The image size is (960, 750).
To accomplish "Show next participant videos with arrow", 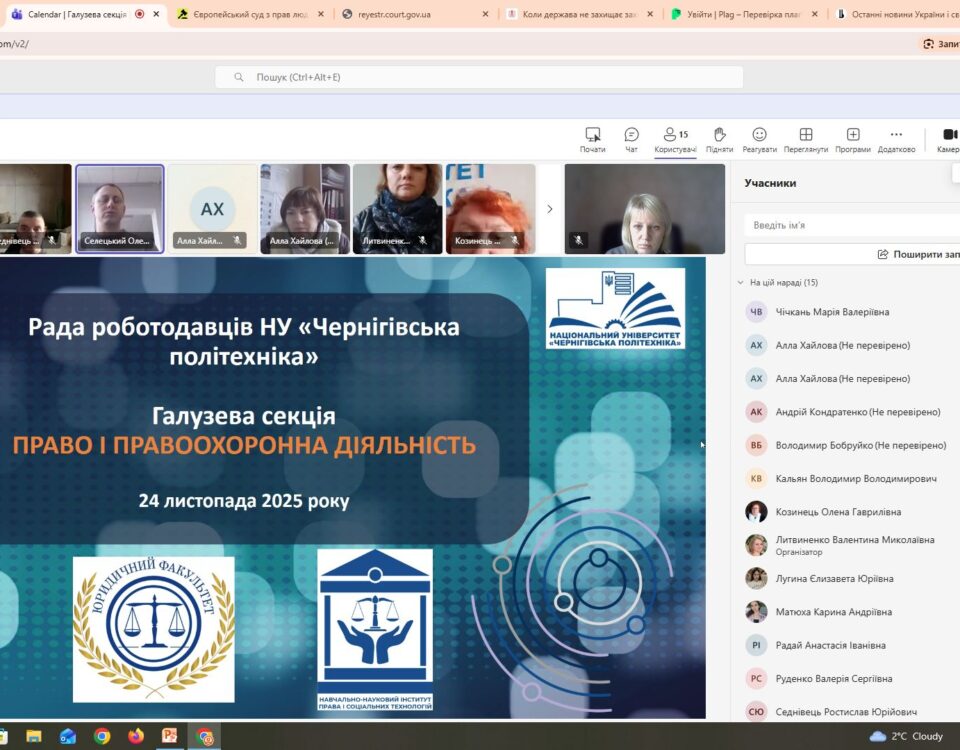I will (549, 209).
